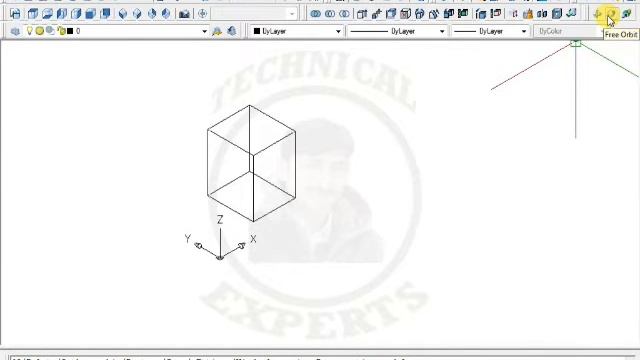
Task: Click ByLayer black color swatch
Action: point(257,31)
